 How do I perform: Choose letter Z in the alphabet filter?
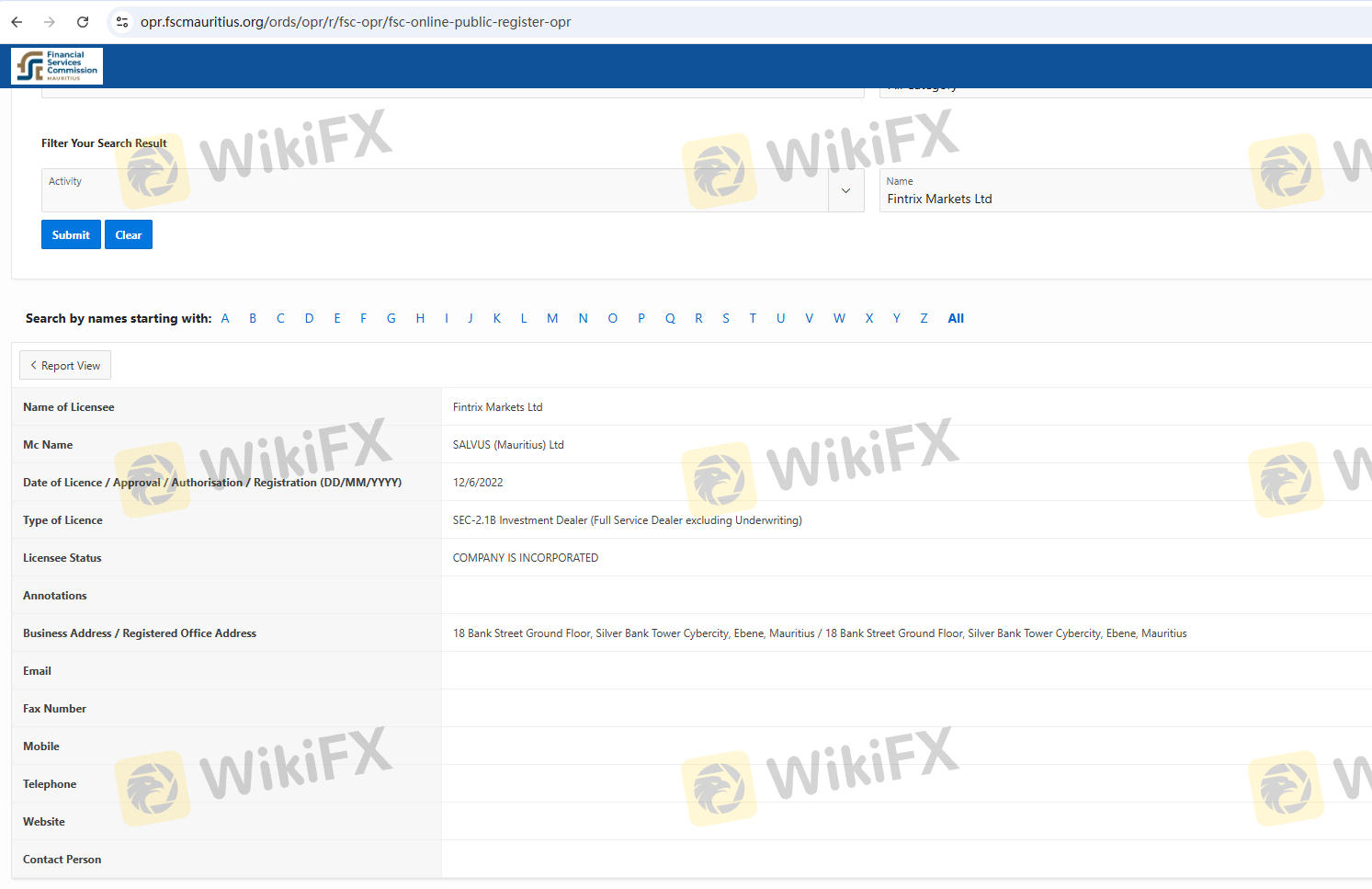[924, 318]
